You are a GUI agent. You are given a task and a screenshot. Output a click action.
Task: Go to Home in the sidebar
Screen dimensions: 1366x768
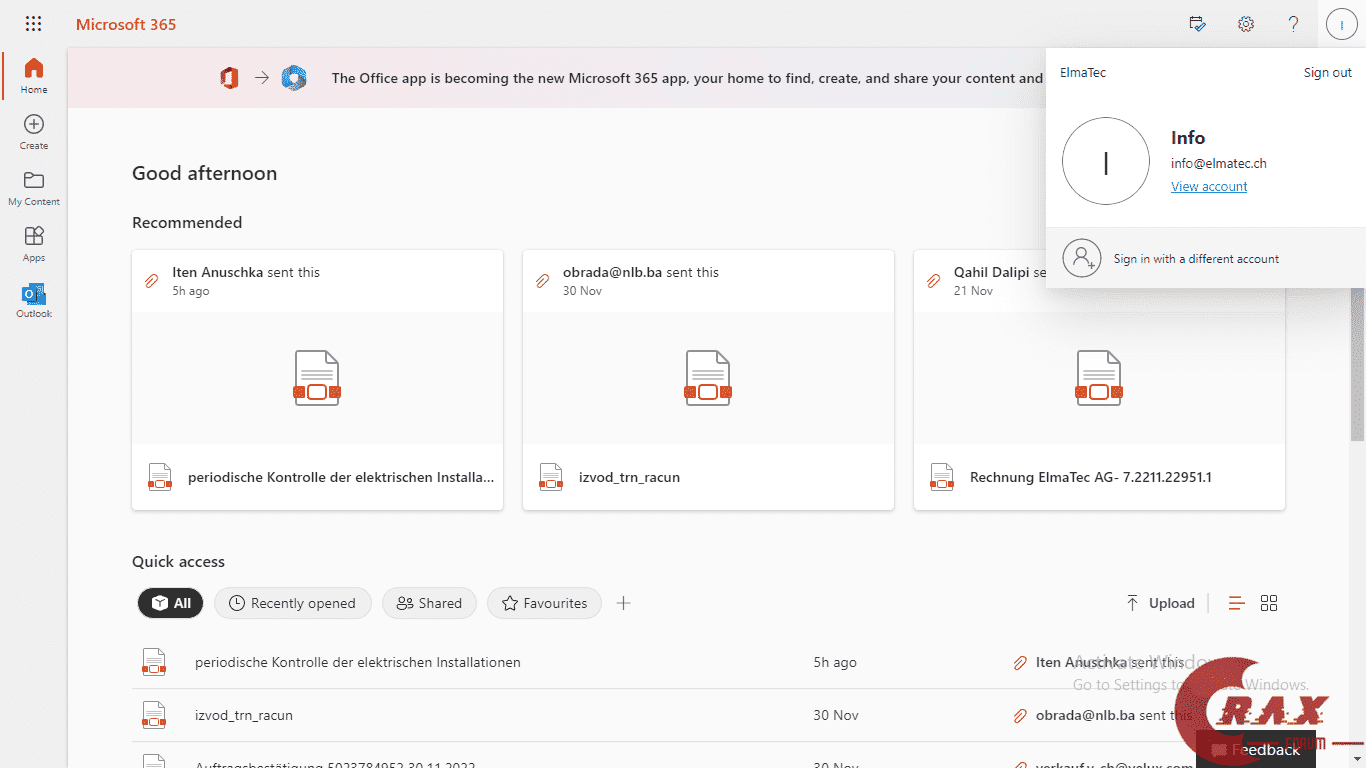click(34, 76)
